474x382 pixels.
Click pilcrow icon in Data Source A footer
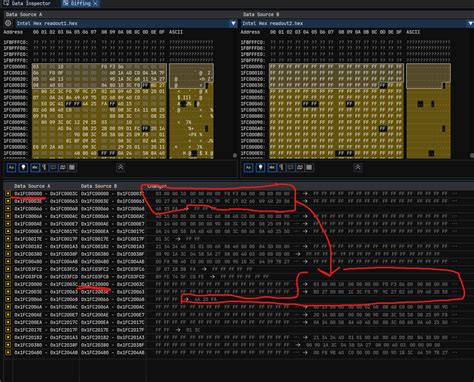[x=45, y=167]
